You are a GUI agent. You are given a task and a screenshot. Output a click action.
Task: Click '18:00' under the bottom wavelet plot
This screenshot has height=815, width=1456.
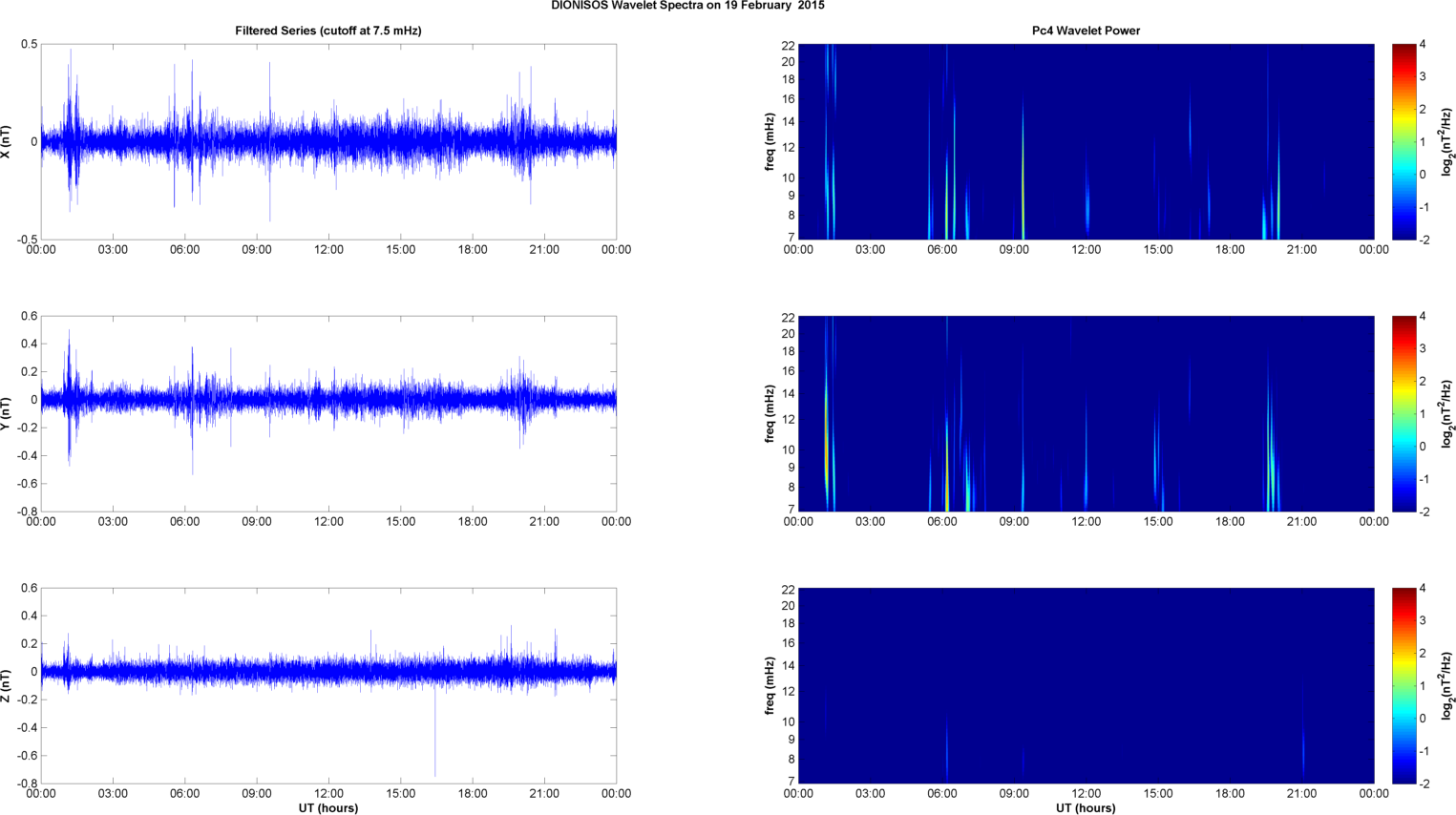(x=1230, y=794)
